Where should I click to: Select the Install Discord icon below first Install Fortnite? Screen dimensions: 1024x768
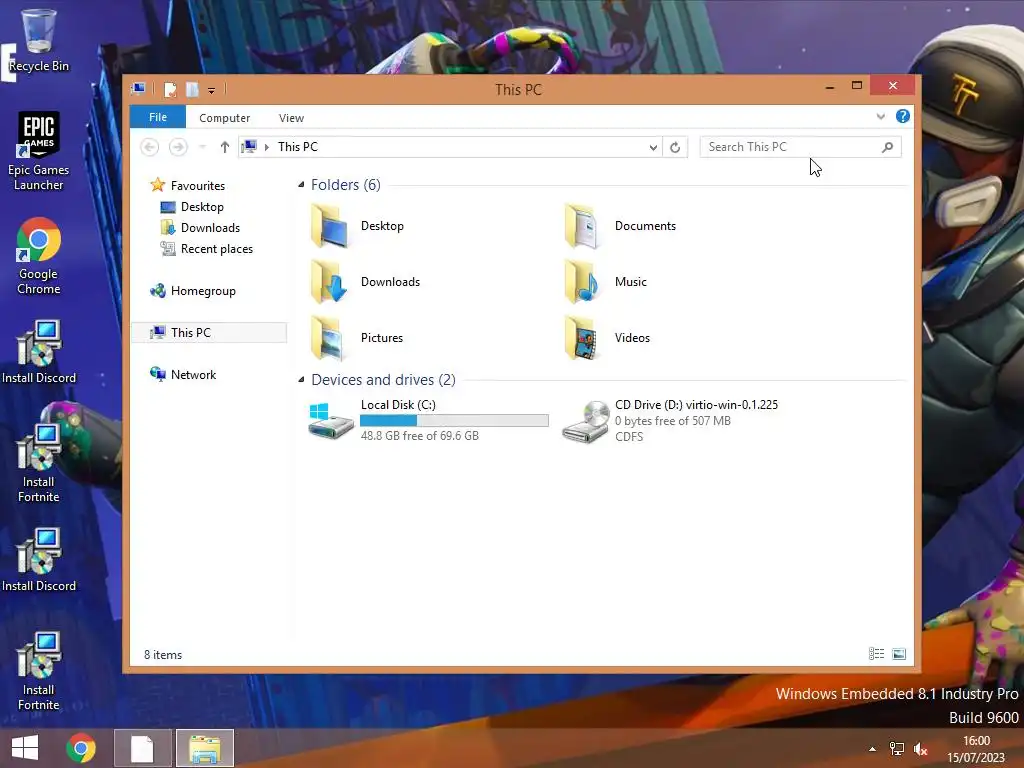39,560
